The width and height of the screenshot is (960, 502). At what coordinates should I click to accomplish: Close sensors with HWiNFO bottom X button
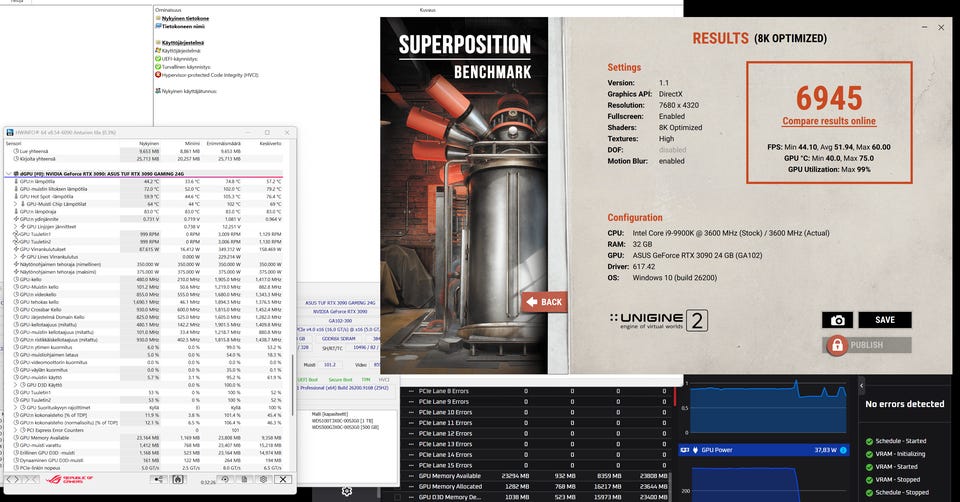[283, 479]
